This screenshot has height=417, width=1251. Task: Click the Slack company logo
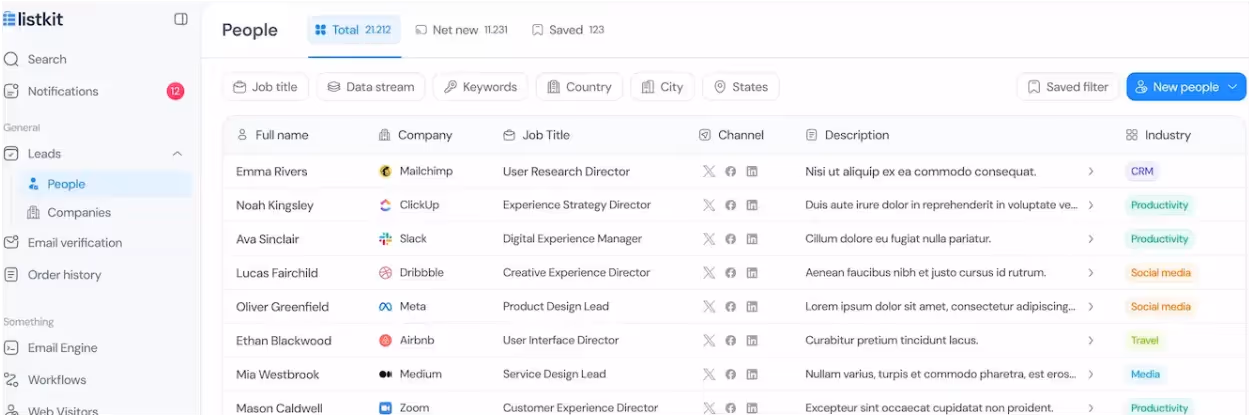pyautogui.click(x=386, y=239)
